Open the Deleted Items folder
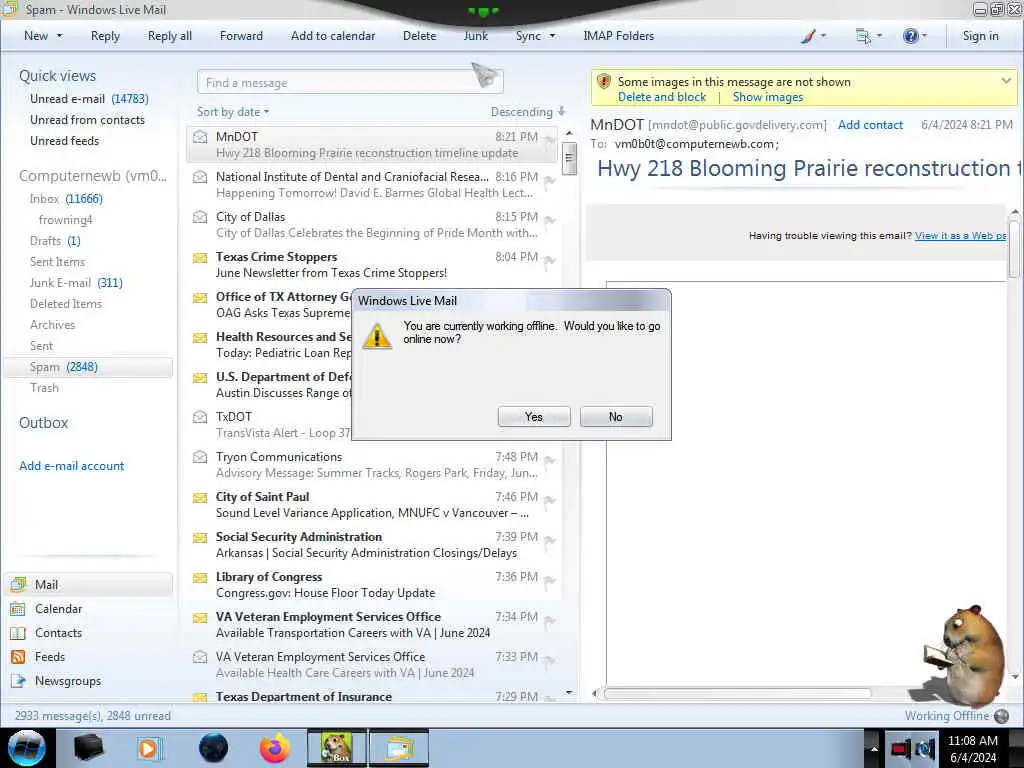Image resolution: width=1024 pixels, height=768 pixels. [65, 304]
